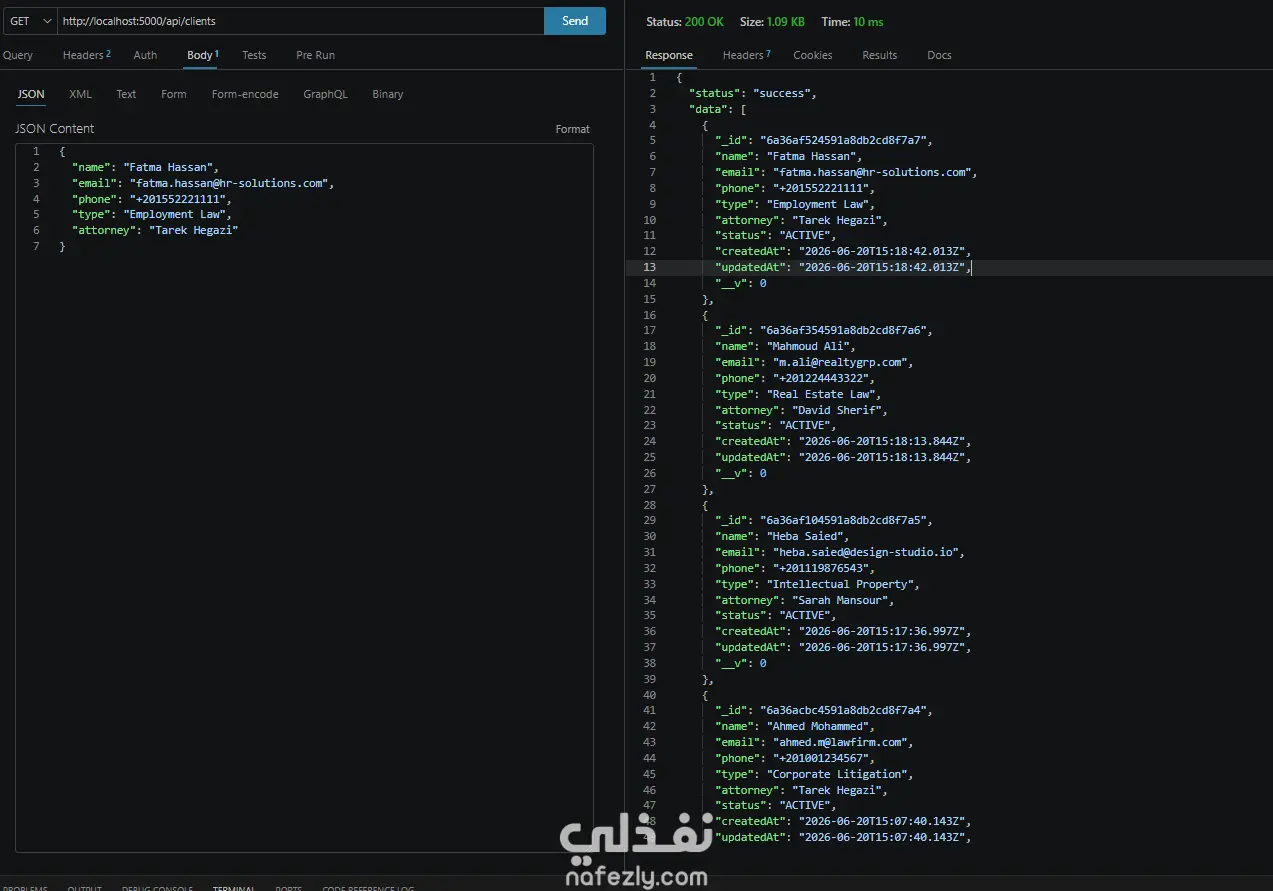Viewport: 1273px width, 891px height.
Task: Click the "data": [ response line
Action: click(x=717, y=109)
